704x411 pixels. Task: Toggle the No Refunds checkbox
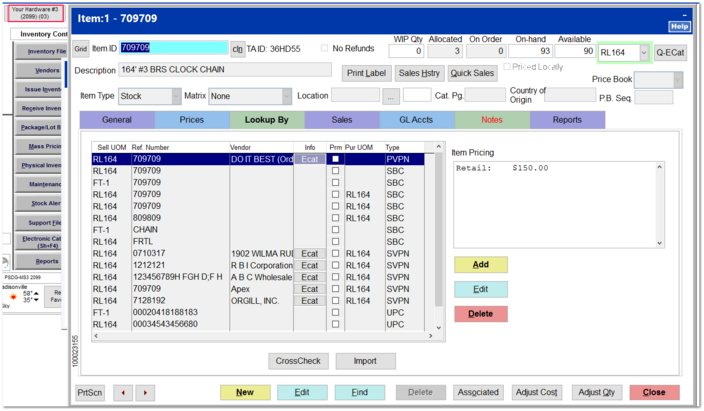[x=324, y=48]
